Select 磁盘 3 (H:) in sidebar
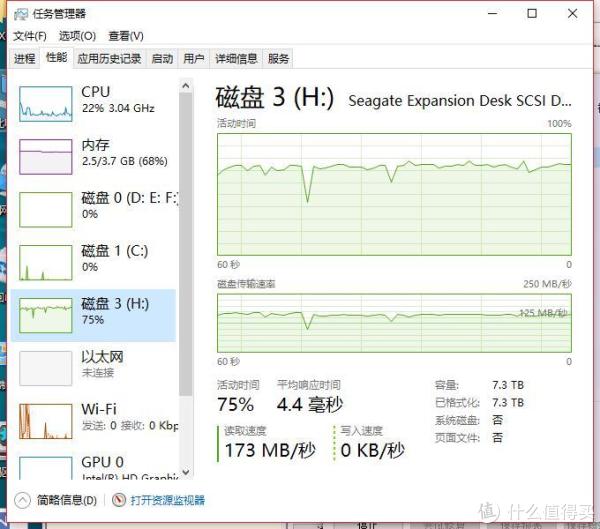The image size is (600, 529). pos(94,315)
